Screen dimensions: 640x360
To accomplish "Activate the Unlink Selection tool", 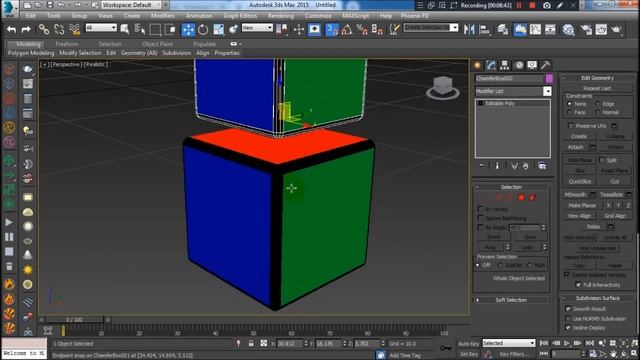I will [x=59, y=29].
